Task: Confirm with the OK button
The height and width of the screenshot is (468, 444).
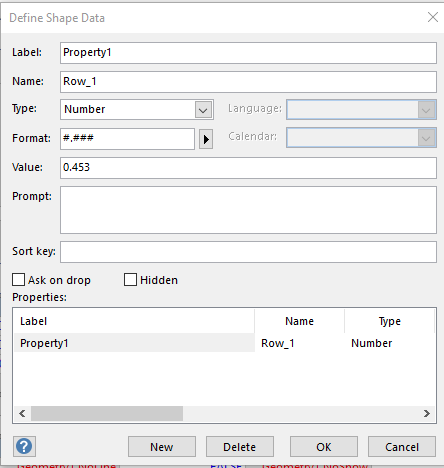Action: coord(324,447)
